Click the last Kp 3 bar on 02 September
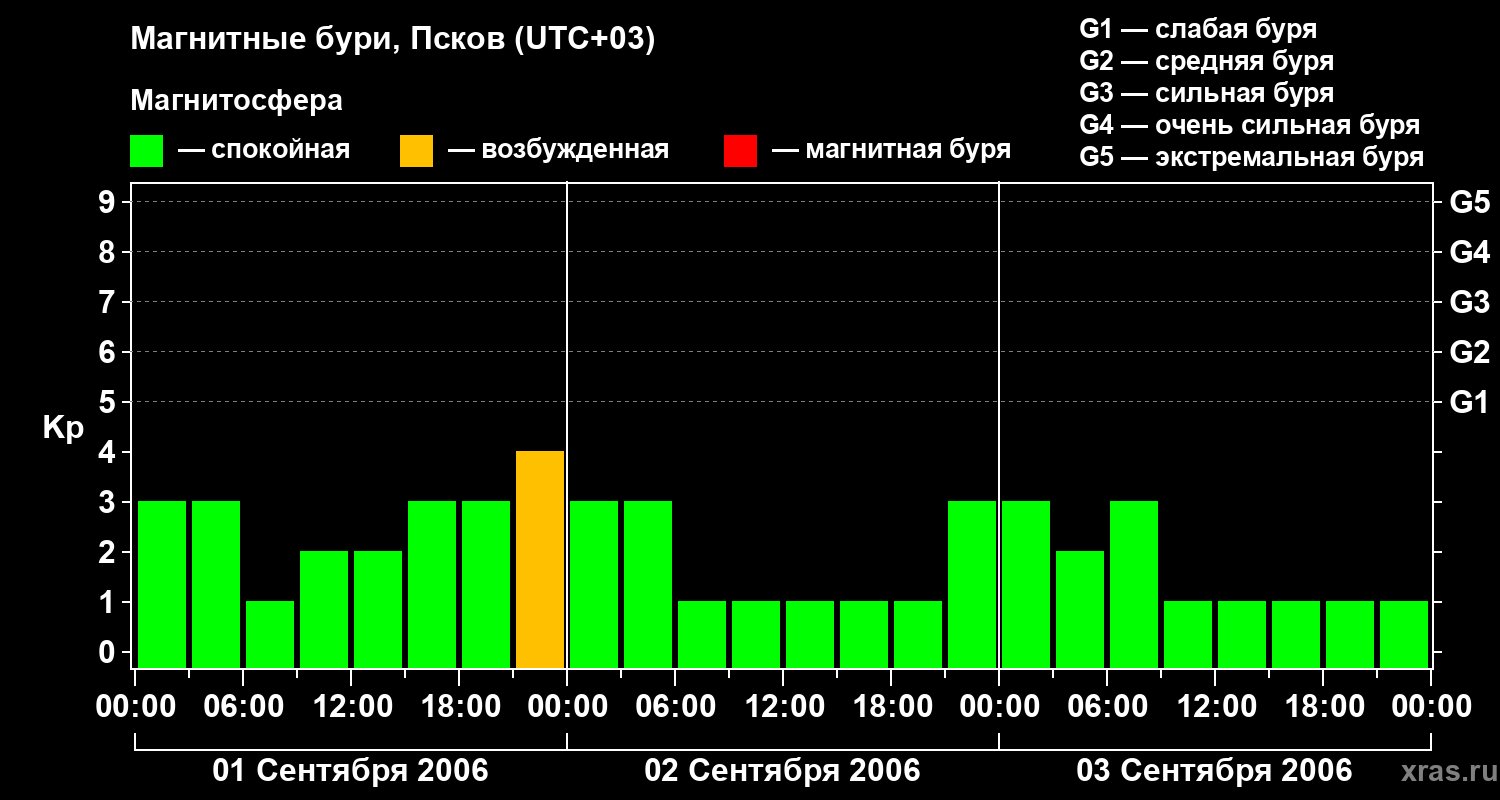 pos(972,584)
